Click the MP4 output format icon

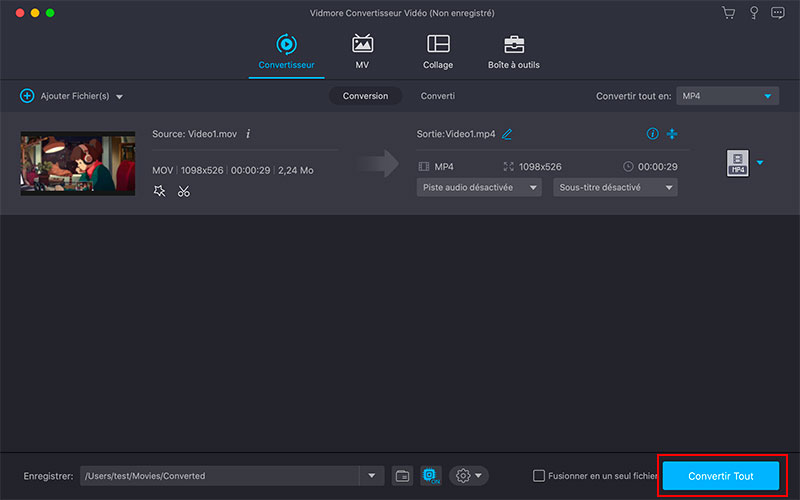[737, 164]
